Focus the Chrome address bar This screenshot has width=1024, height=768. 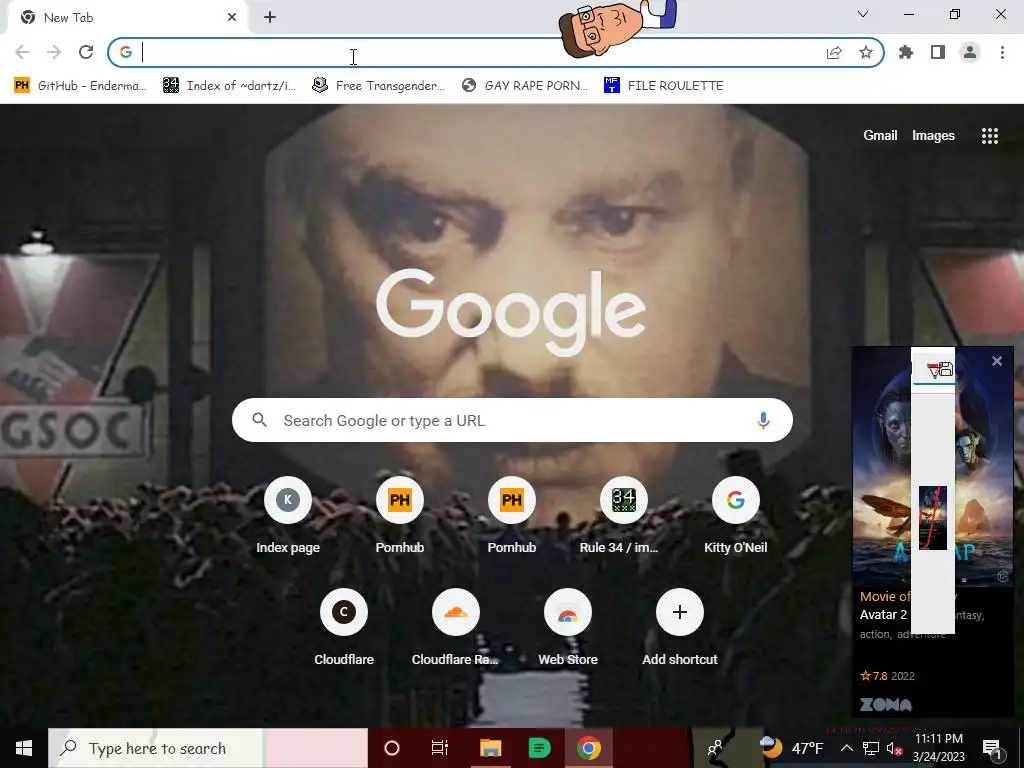[496, 52]
